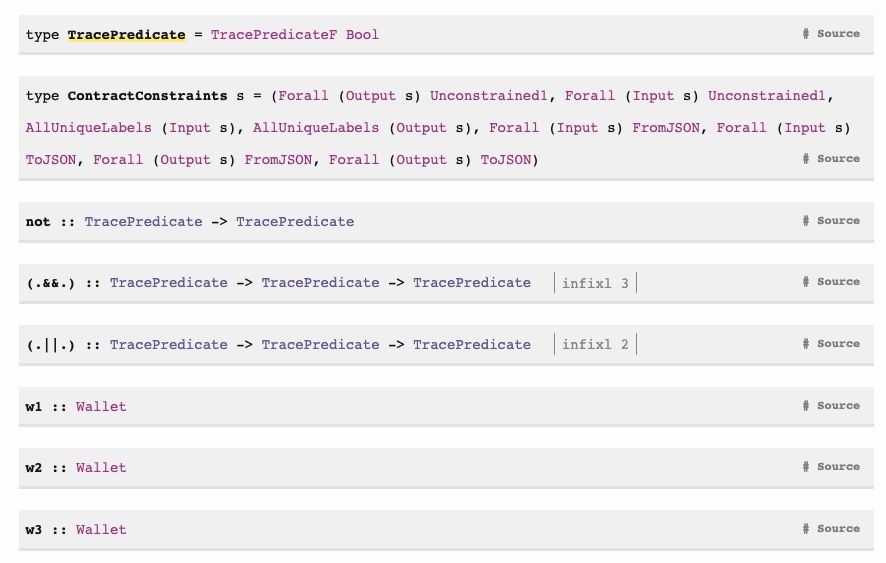Viewport: 886px width, 563px height.
Task: Click the AllUniqueLabels link before (Input s)
Action: coord(88,128)
